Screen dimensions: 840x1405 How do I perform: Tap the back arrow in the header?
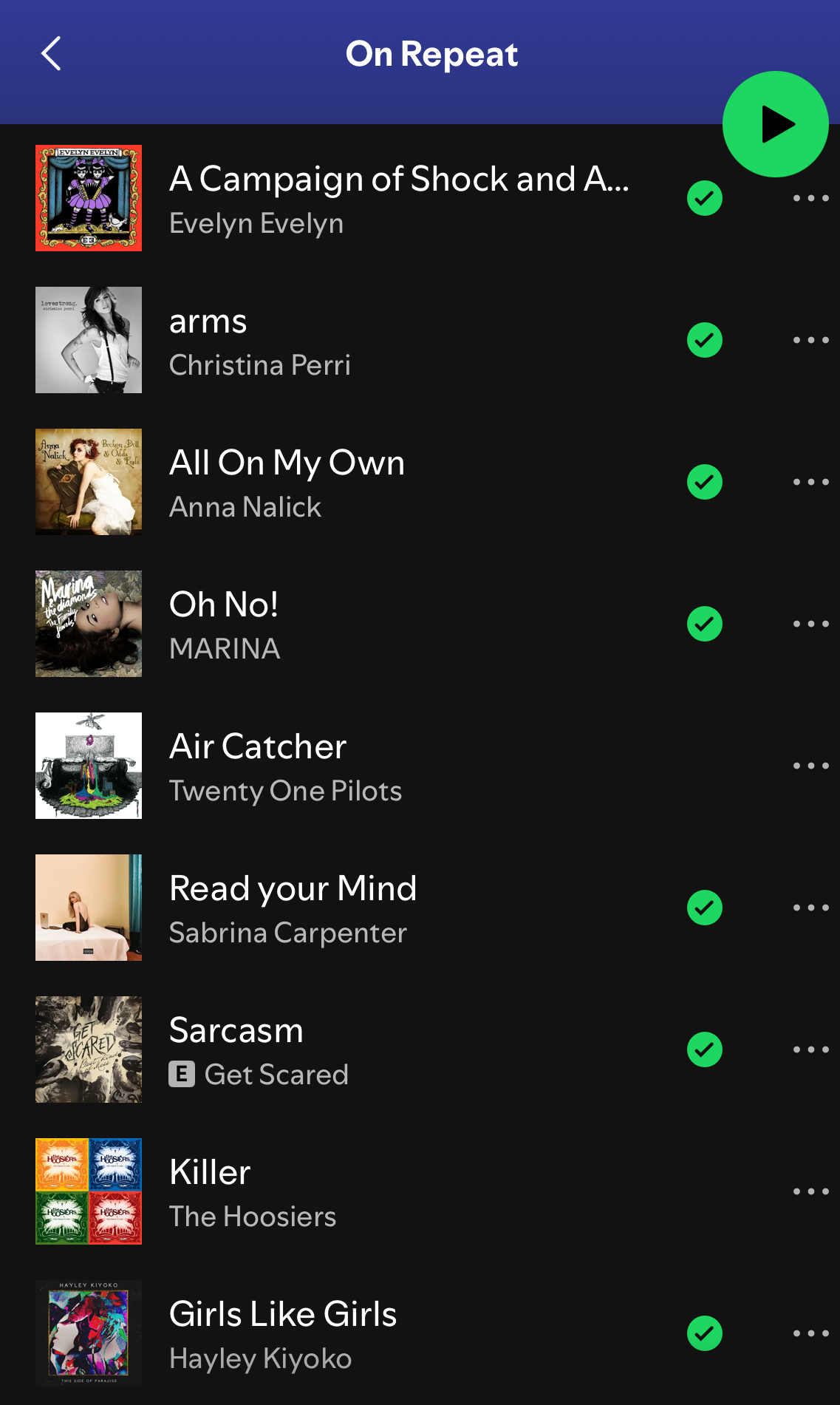click(x=51, y=54)
